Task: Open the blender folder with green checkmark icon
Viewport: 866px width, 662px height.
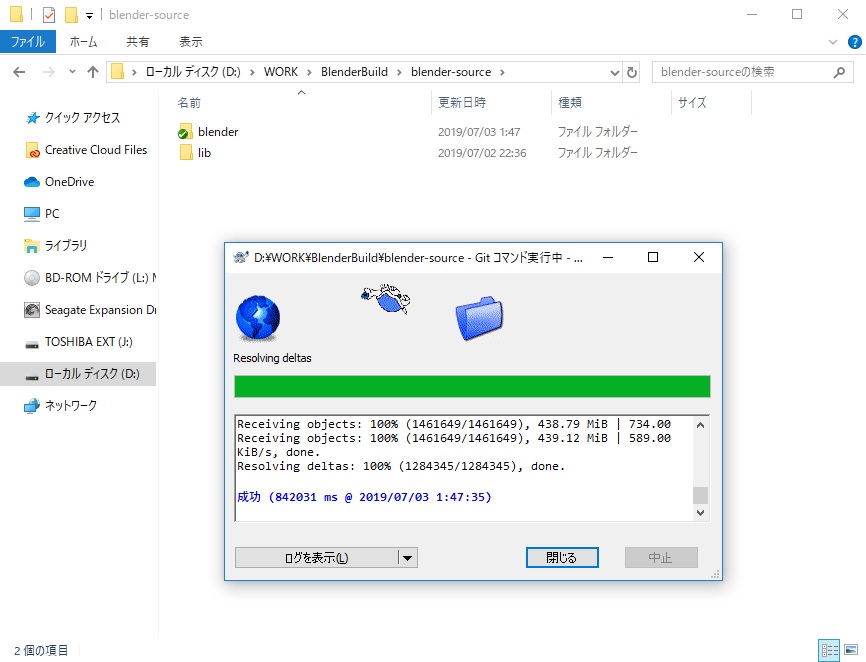Action: pyautogui.click(x=186, y=132)
